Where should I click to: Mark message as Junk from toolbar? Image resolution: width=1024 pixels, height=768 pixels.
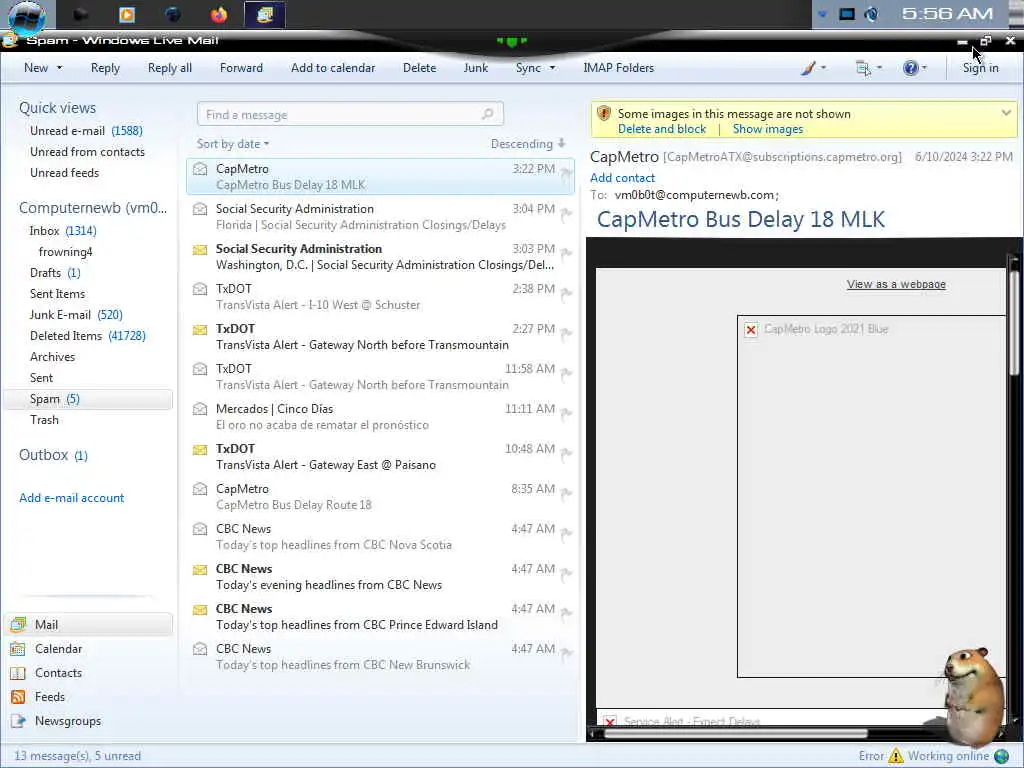click(475, 68)
